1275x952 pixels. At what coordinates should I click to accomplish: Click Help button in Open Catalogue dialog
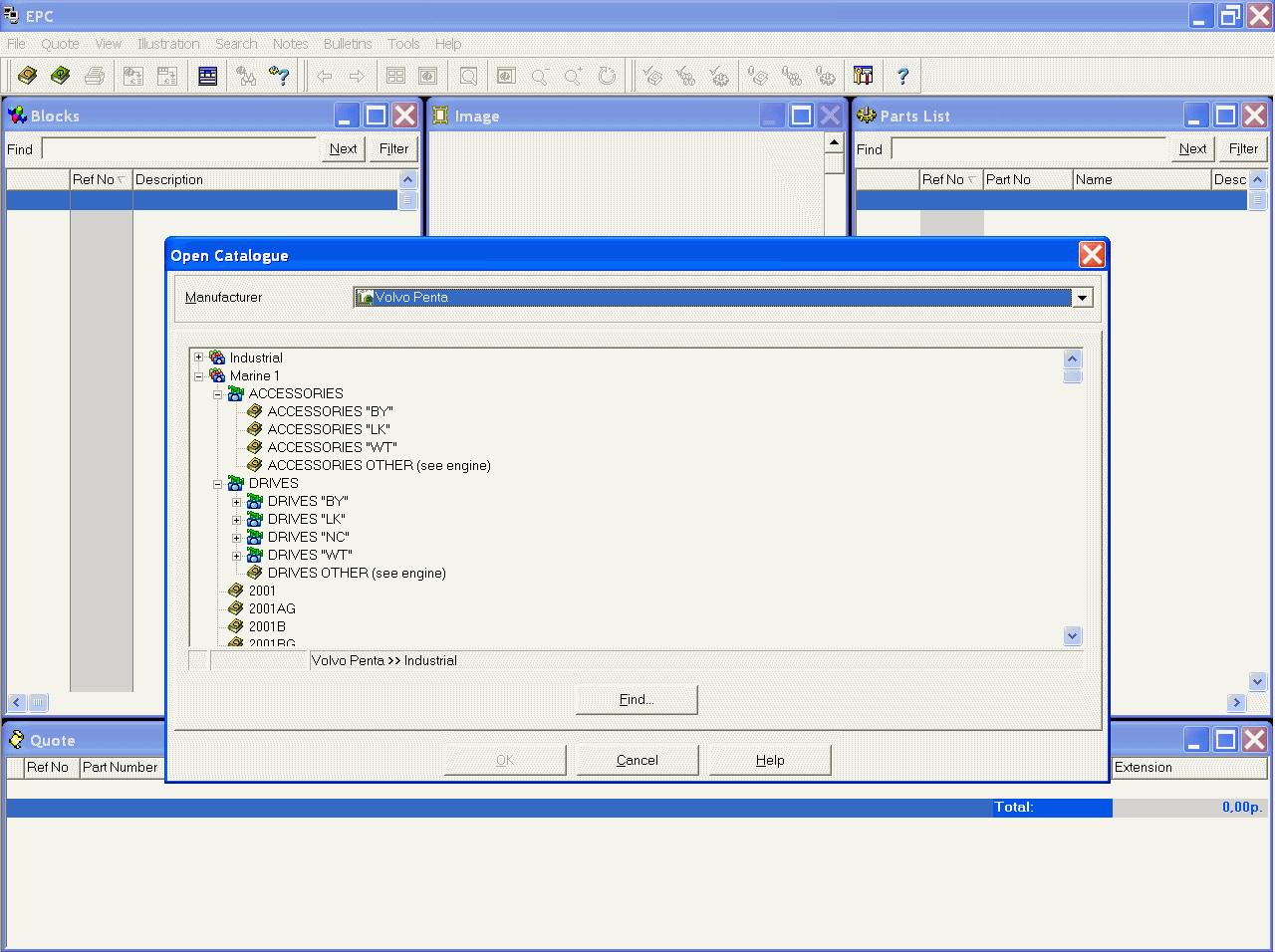point(770,760)
